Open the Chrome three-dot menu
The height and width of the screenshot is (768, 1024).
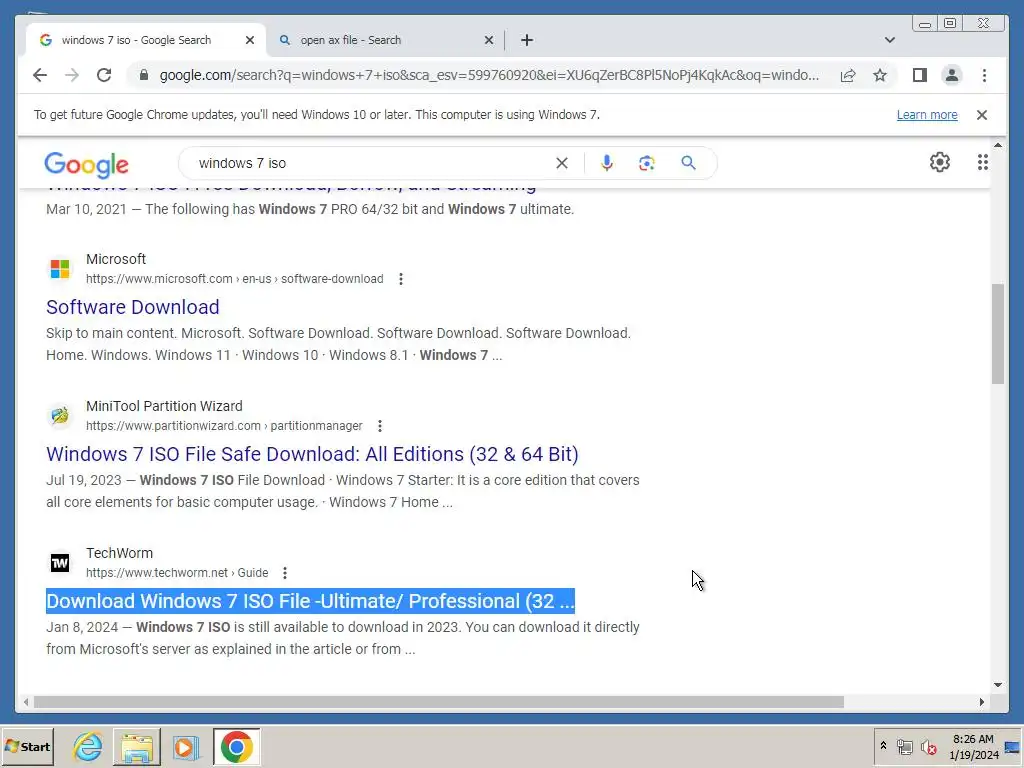pyautogui.click(x=984, y=75)
